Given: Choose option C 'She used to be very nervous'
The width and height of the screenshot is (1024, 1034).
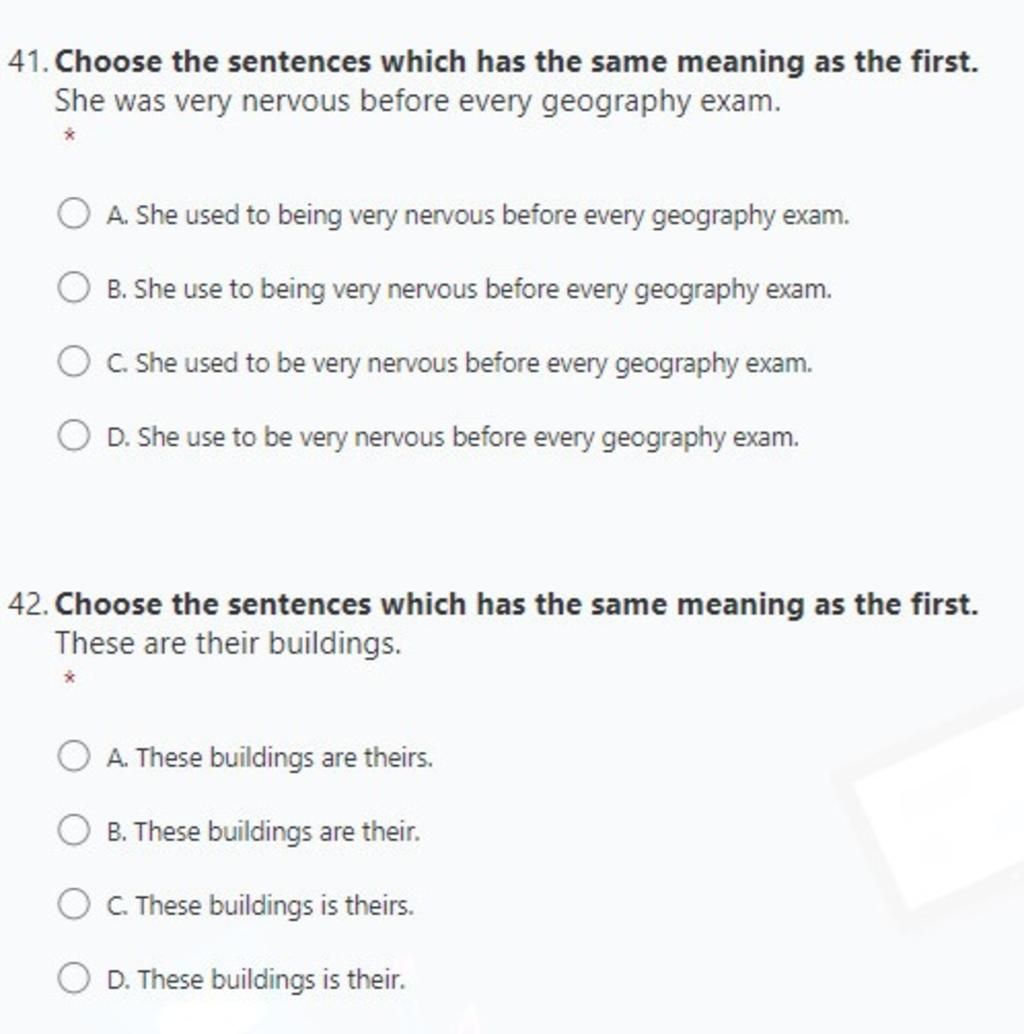Looking at the screenshot, I should pos(73,361).
